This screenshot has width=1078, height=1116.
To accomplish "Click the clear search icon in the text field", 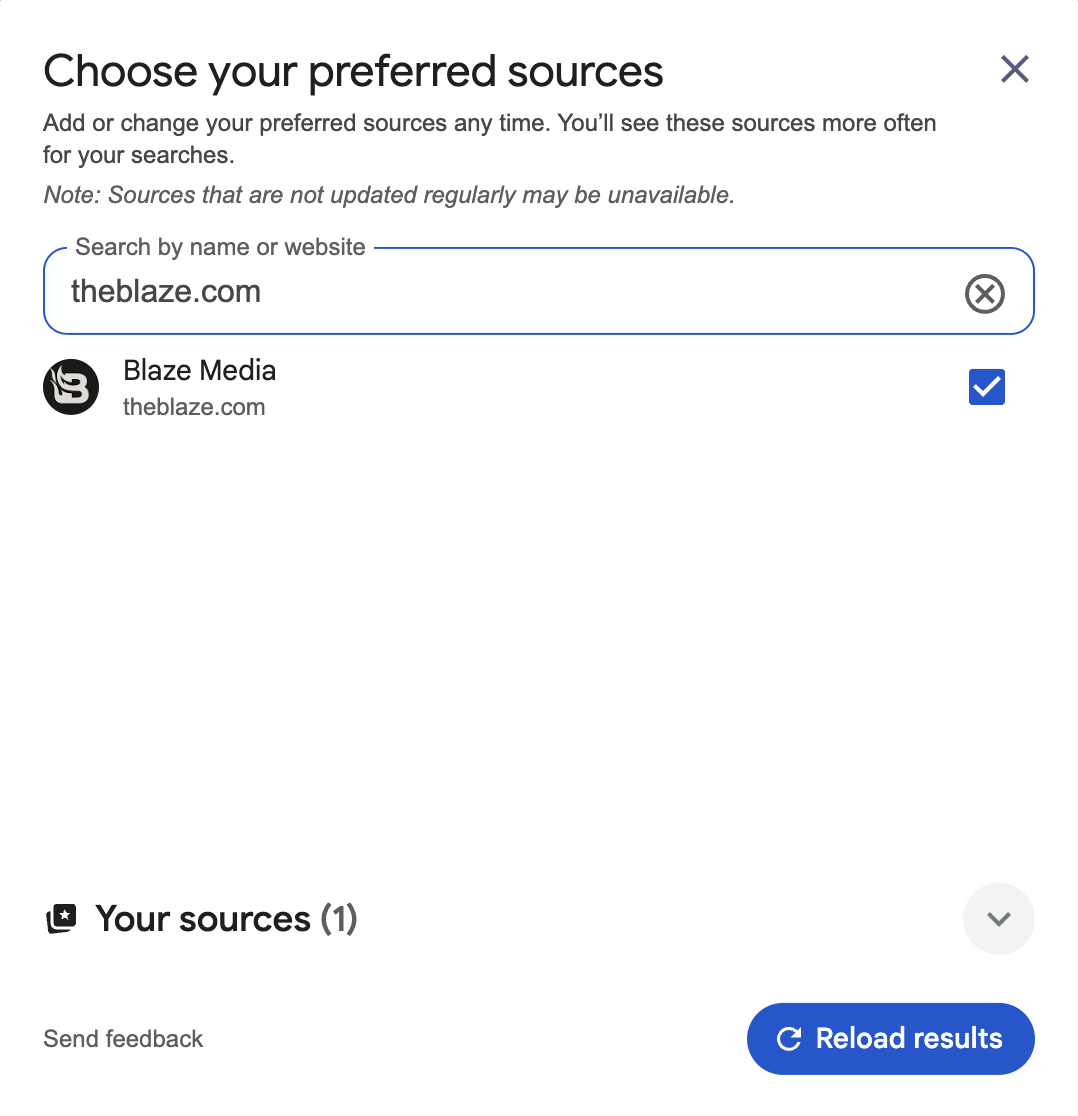I will (x=985, y=293).
